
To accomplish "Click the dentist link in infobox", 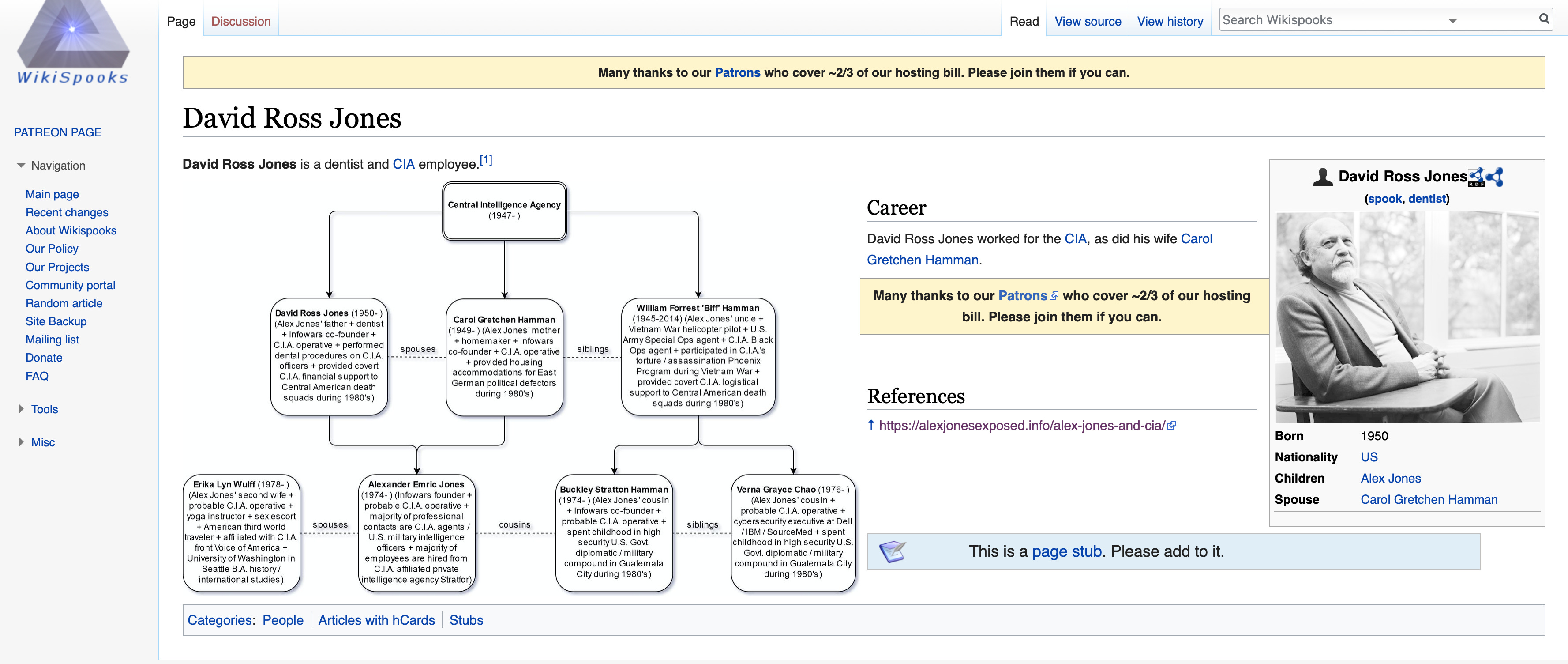I will [x=1427, y=199].
